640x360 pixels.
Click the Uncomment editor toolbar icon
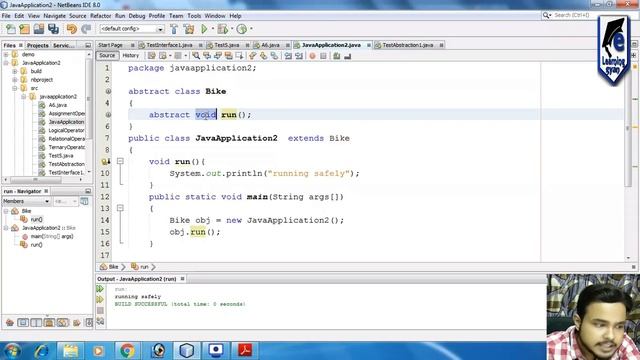click(347, 56)
